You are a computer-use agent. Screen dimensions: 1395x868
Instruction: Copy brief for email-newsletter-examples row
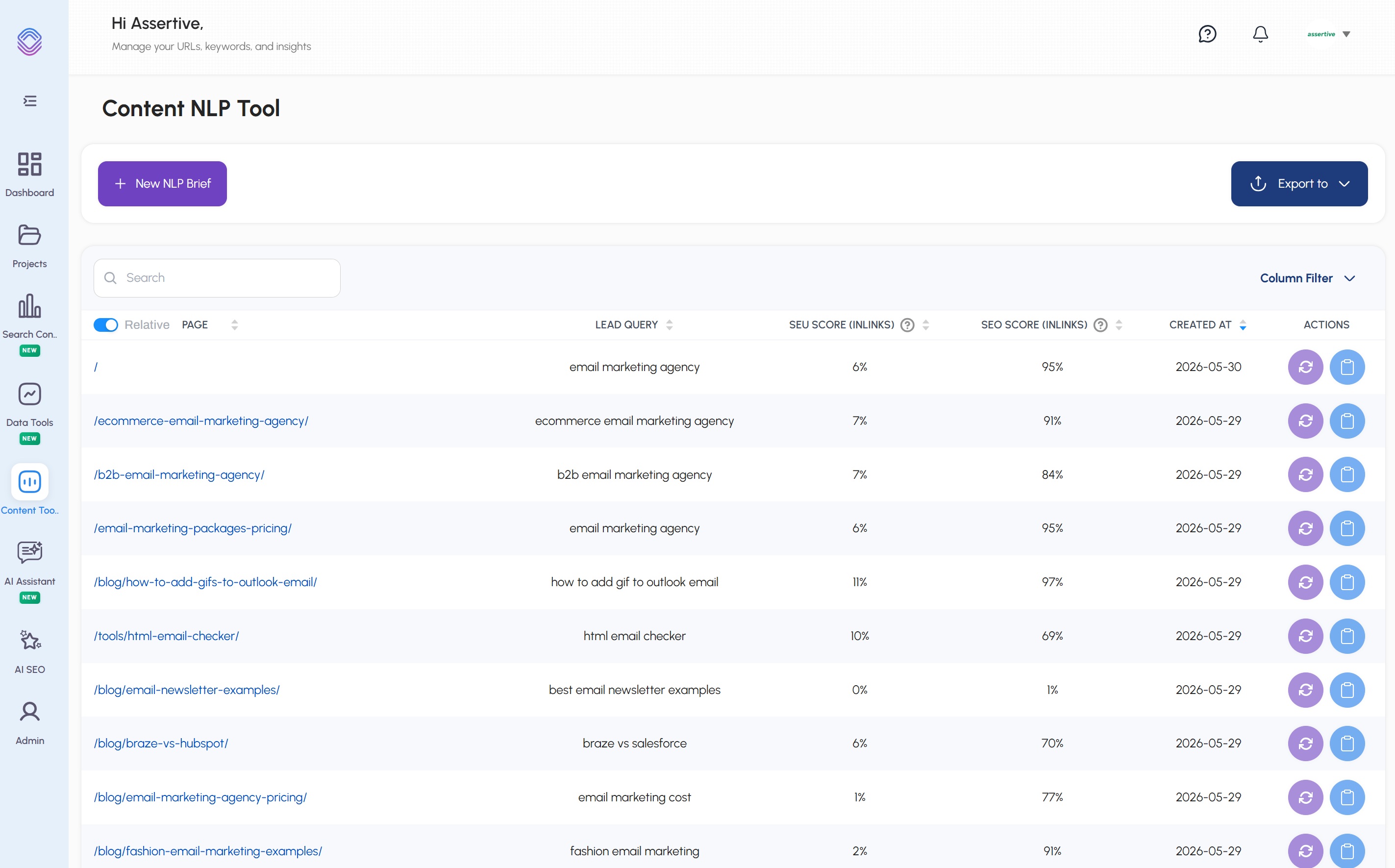[x=1347, y=690]
